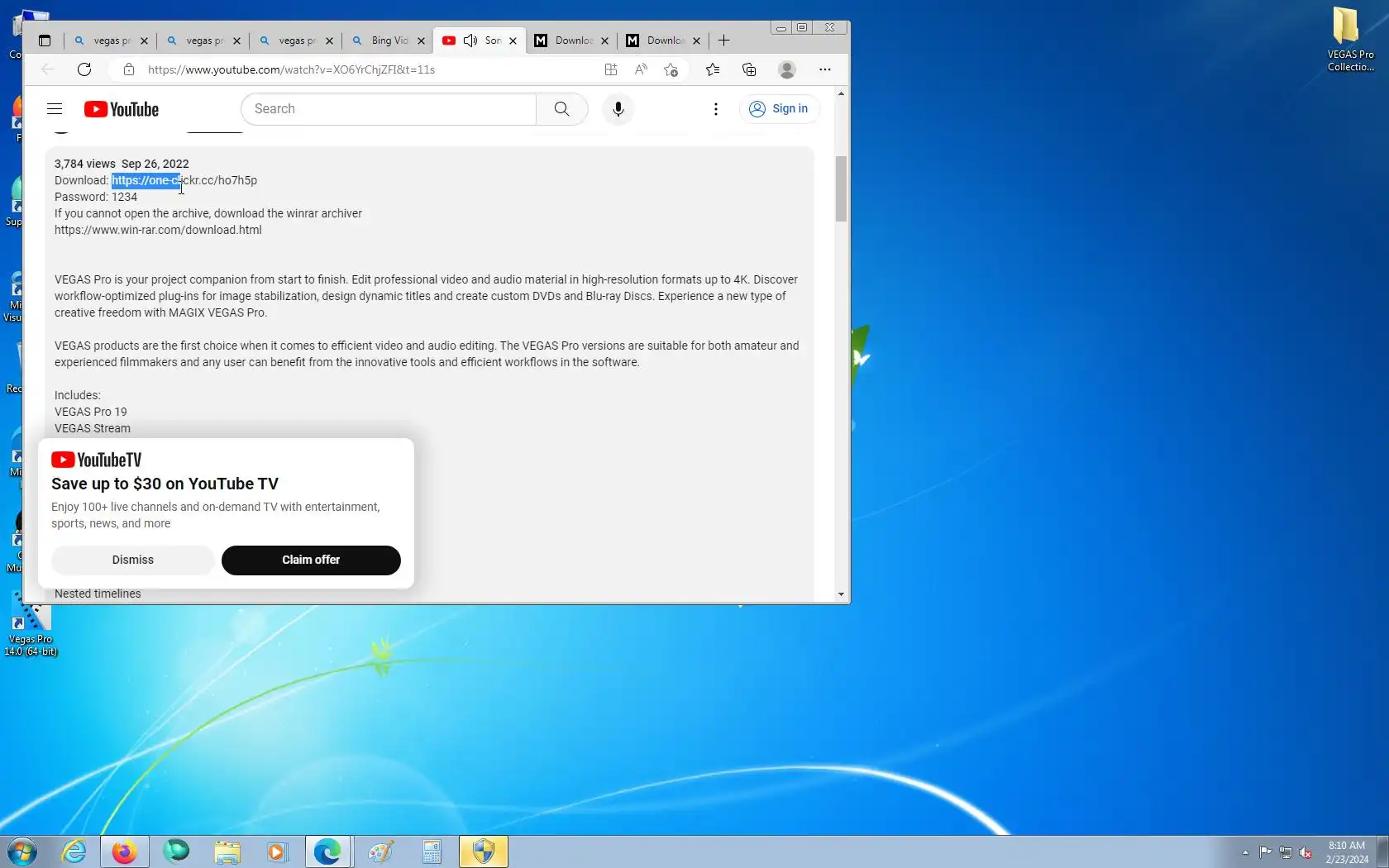Image resolution: width=1389 pixels, height=868 pixels.
Task: Click the apps icon in the address bar
Action: click(611, 69)
